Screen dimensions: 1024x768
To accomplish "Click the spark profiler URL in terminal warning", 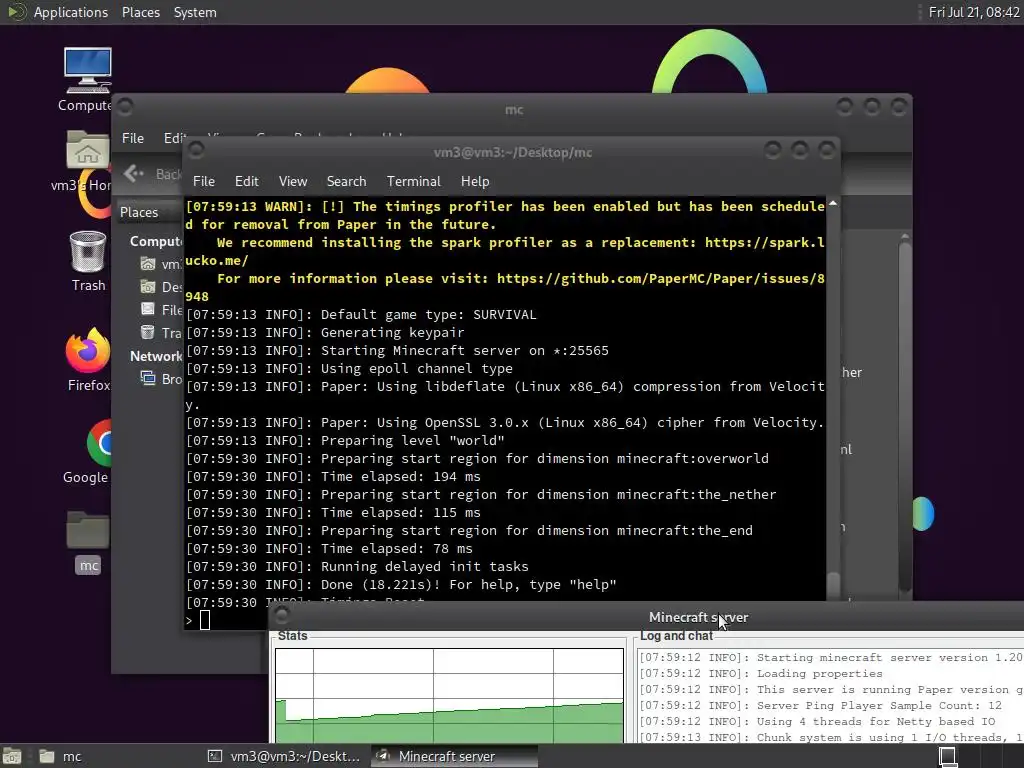I will coord(765,242).
